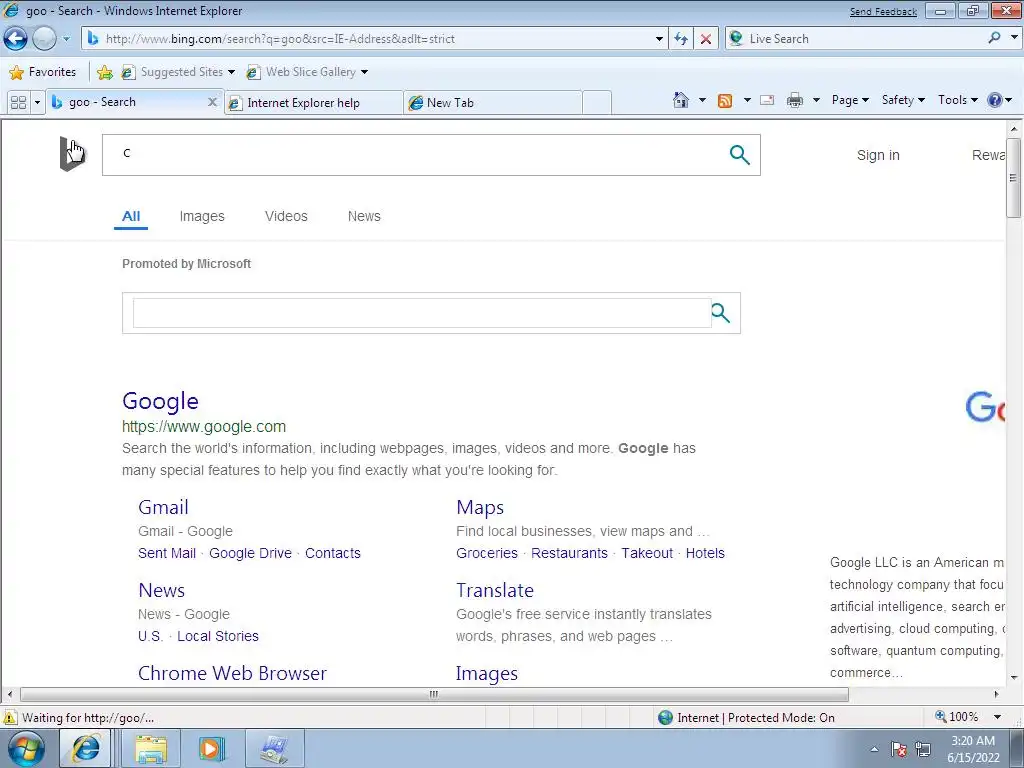This screenshot has height=768, width=1024.
Task: Launch Windows Media Player from taskbar
Action: point(211,749)
